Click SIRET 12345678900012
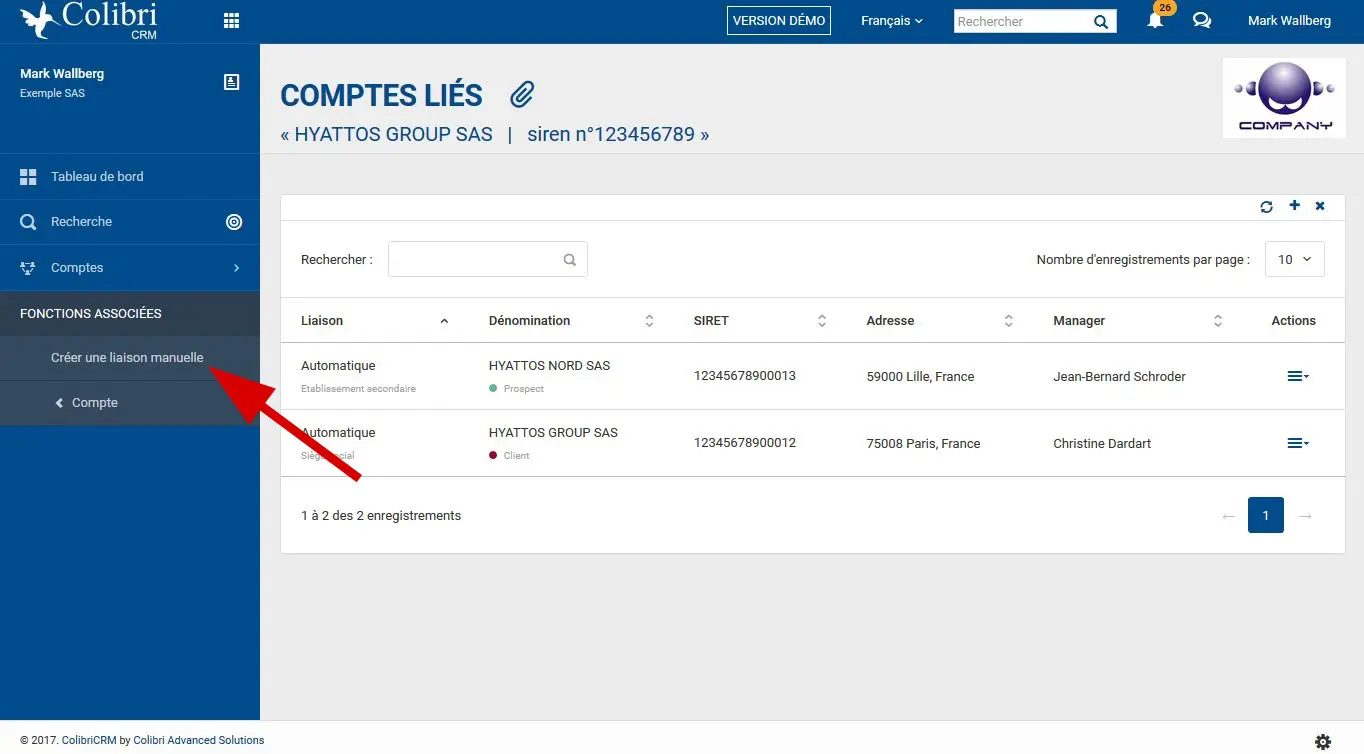1364x754 pixels. (x=745, y=443)
